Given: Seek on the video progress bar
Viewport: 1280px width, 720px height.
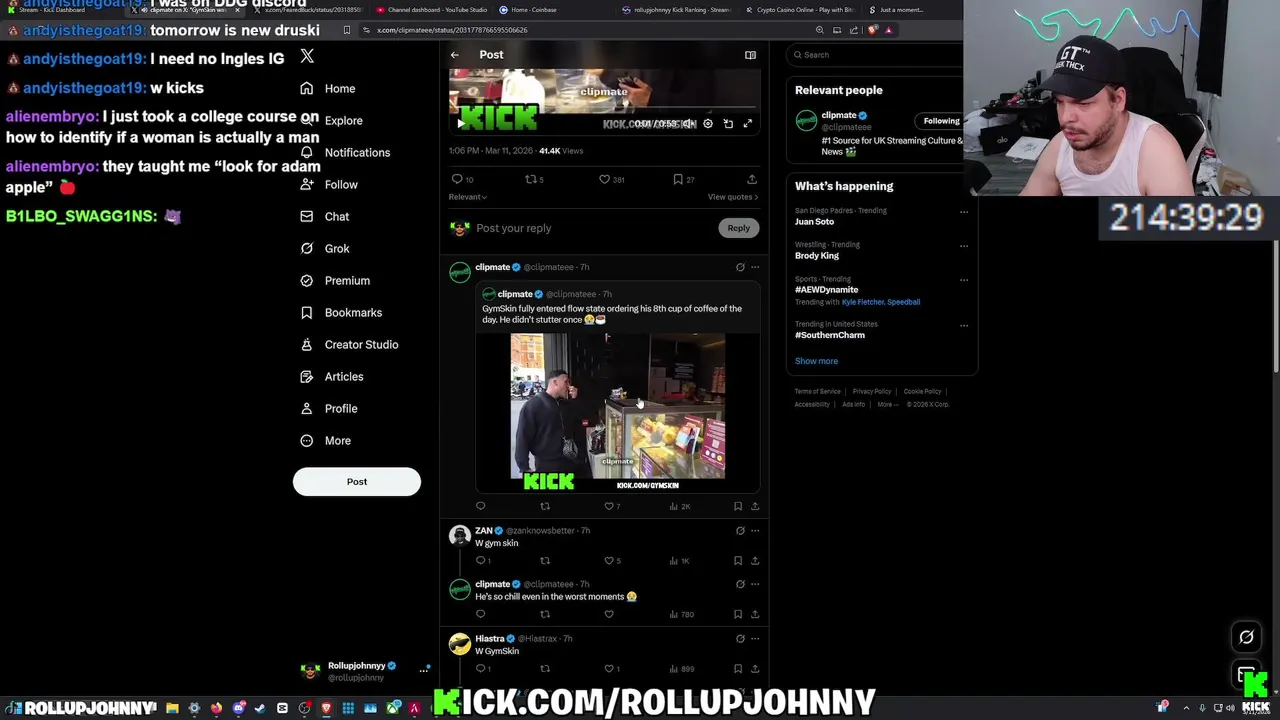Looking at the screenshot, I should [x=604, y=106].
